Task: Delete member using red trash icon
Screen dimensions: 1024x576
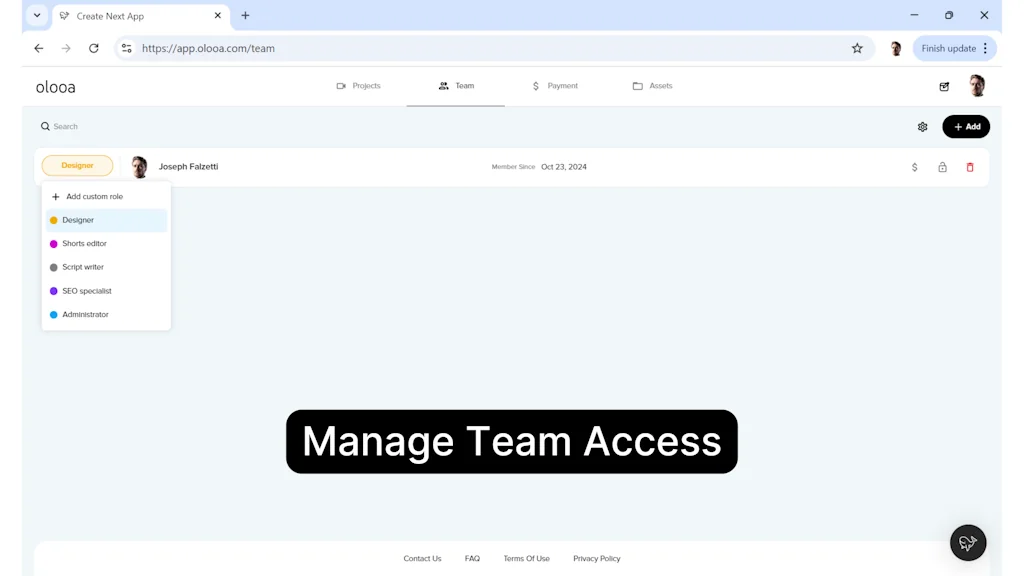Action: pyautogui.click(x=970, y=167)
